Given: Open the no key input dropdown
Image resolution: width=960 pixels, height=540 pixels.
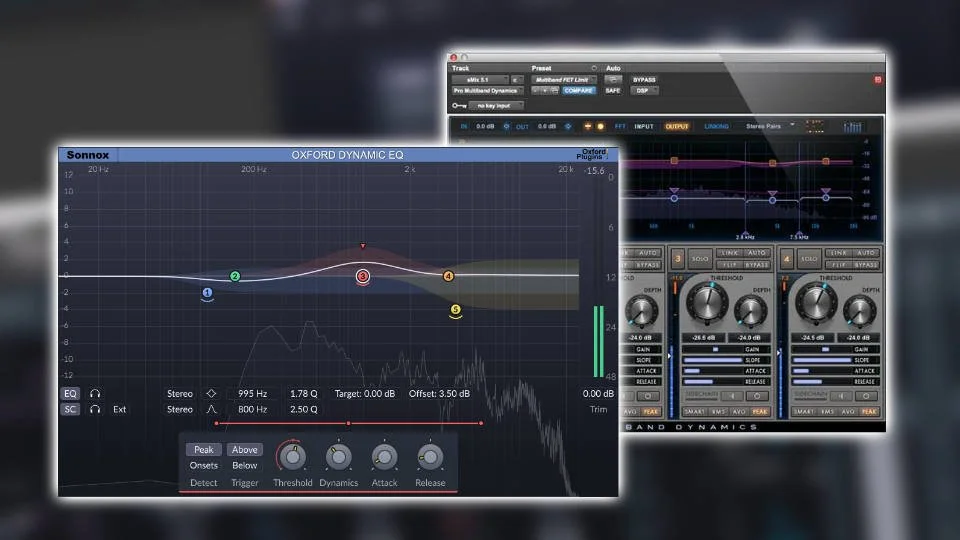Looking at the screenshot, I should click(x=496, y=106).
